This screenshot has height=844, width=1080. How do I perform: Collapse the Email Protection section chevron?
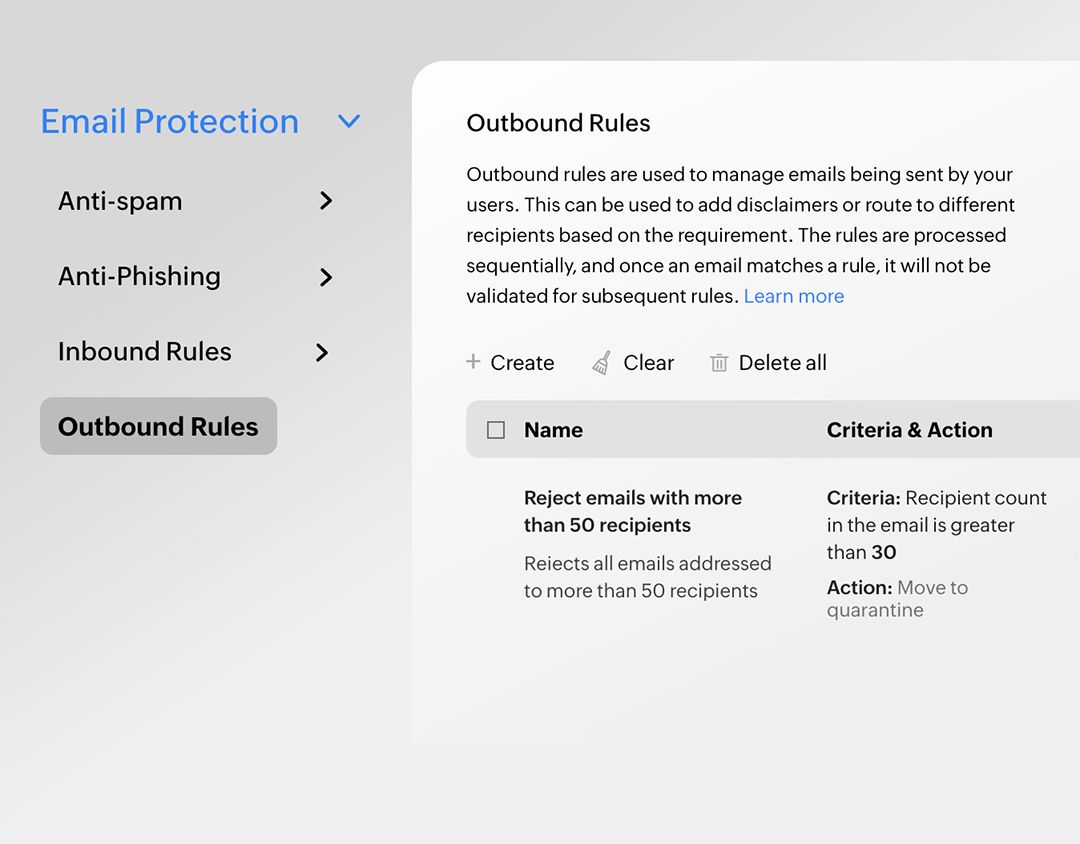(x=348, y=122)
